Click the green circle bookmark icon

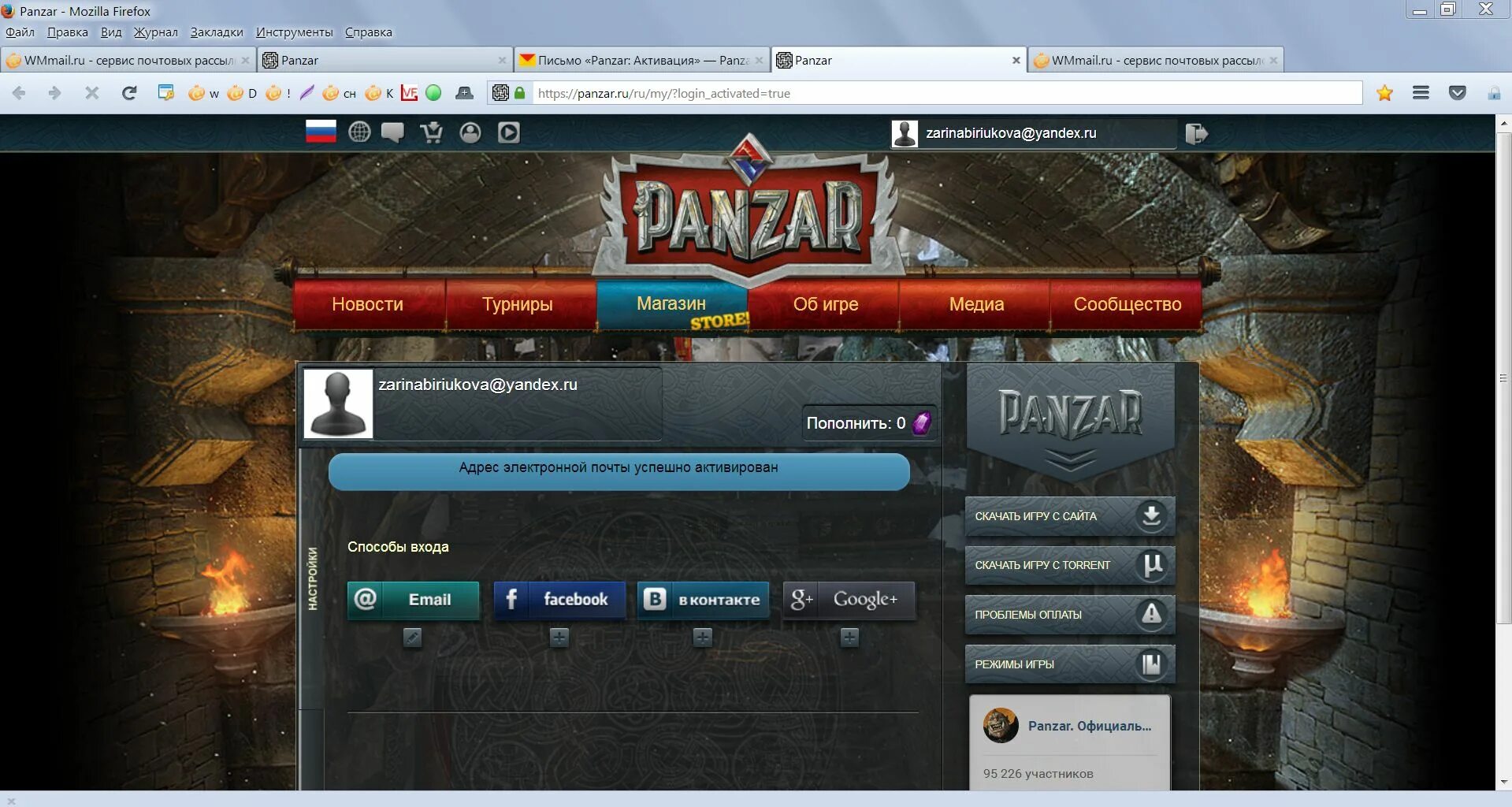(x=433, y=93)
